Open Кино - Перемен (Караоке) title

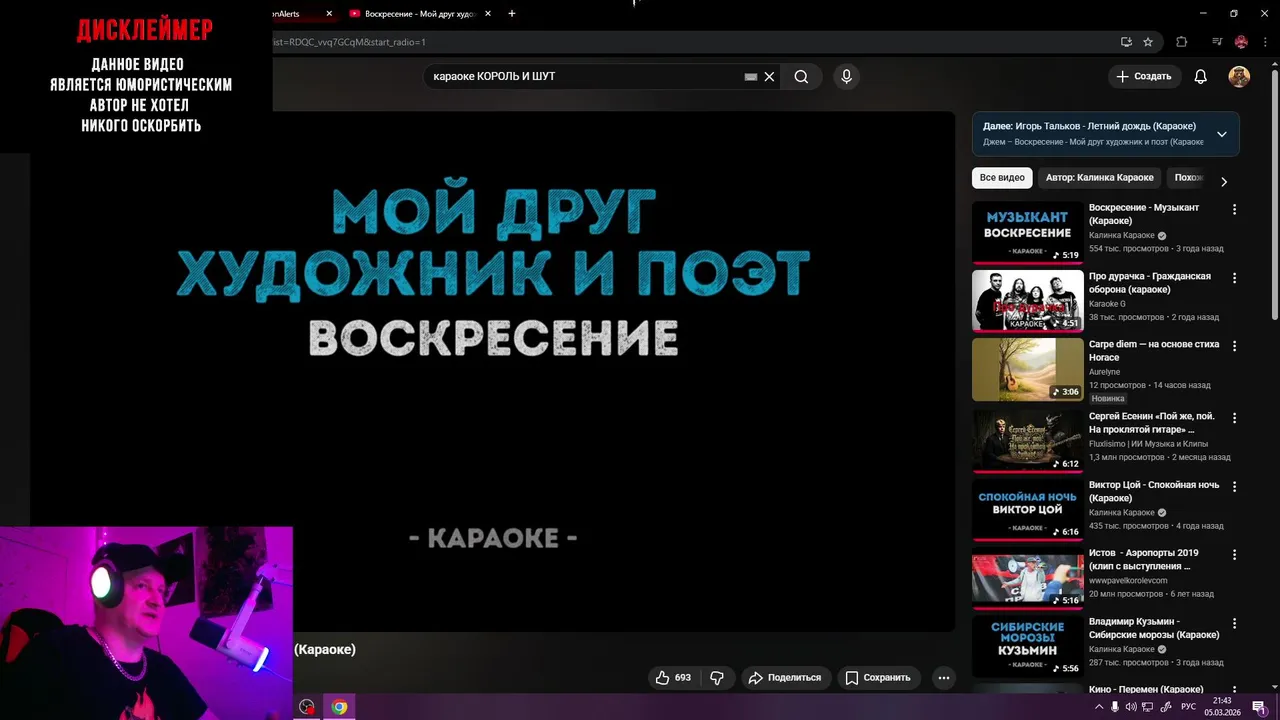pyautogui.click(x=1146, y=689)
